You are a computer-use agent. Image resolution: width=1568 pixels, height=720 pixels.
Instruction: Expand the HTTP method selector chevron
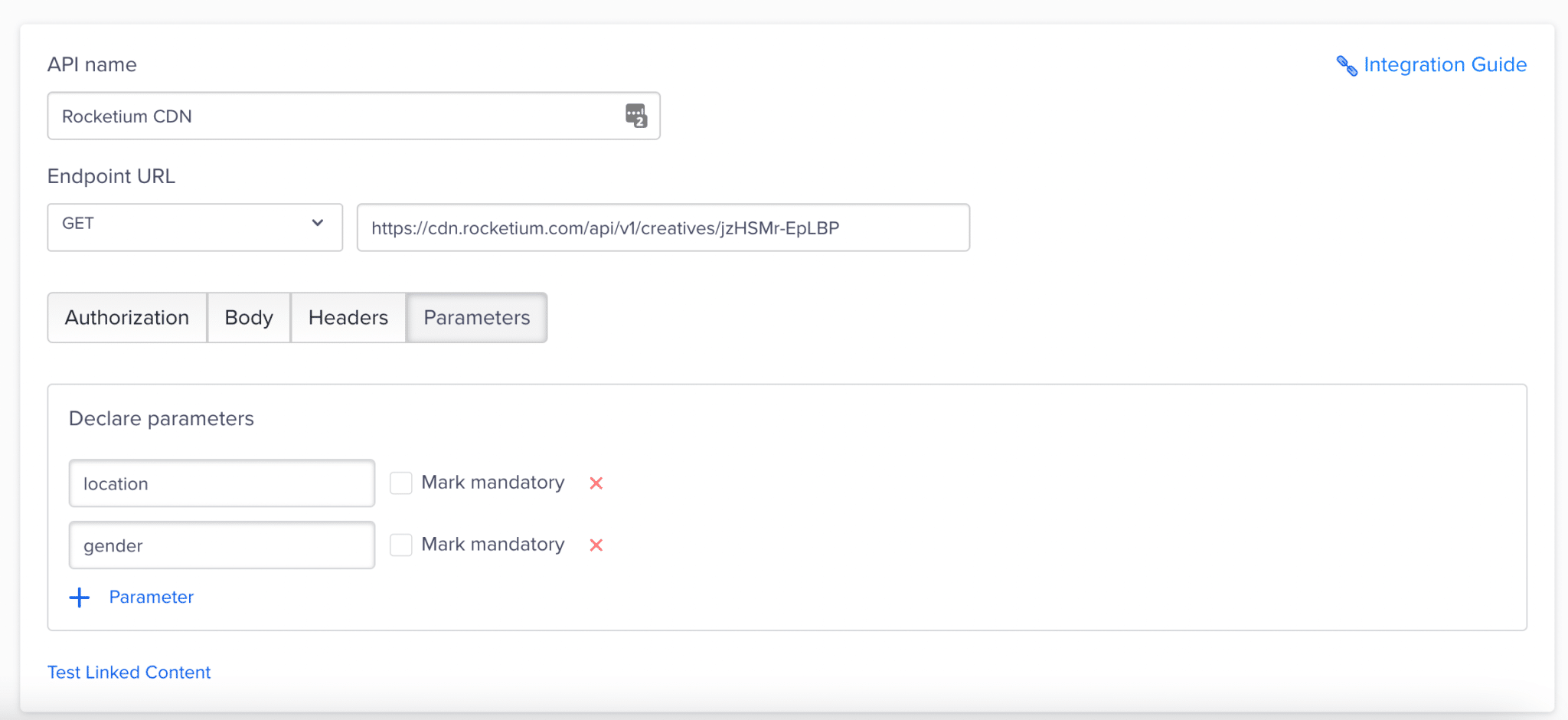pos(317,223)
